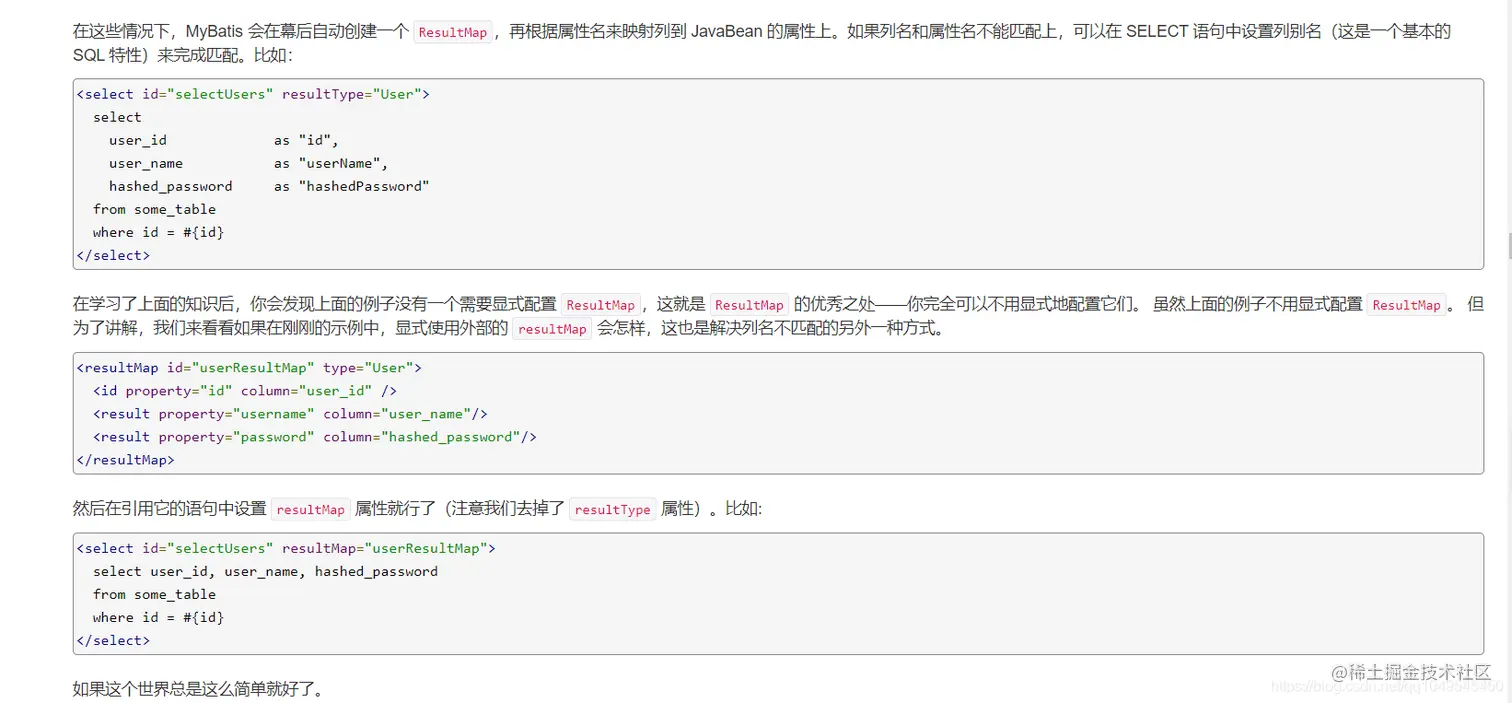
Task: Click the ResultMap tag right before 的优秀之处
Action: tap(749, 305)
